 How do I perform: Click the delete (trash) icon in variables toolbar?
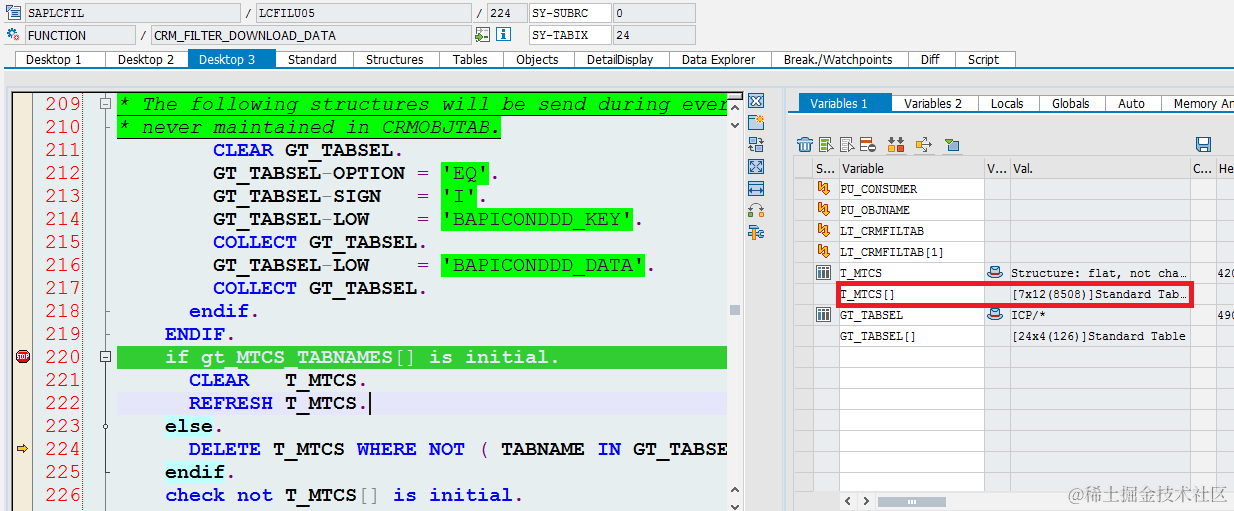click(x=805, y=144)
